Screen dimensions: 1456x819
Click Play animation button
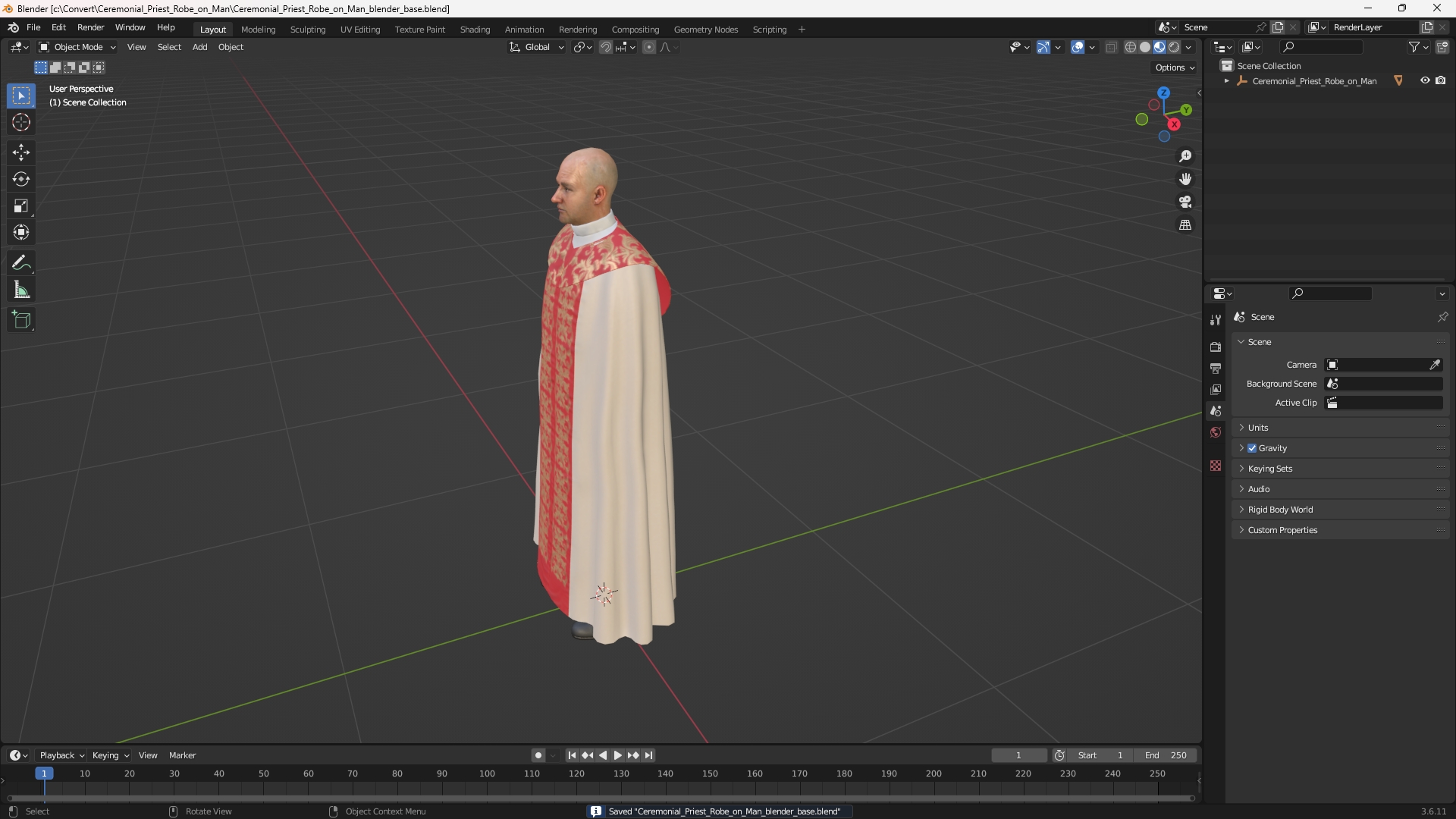tap(618, 755)
